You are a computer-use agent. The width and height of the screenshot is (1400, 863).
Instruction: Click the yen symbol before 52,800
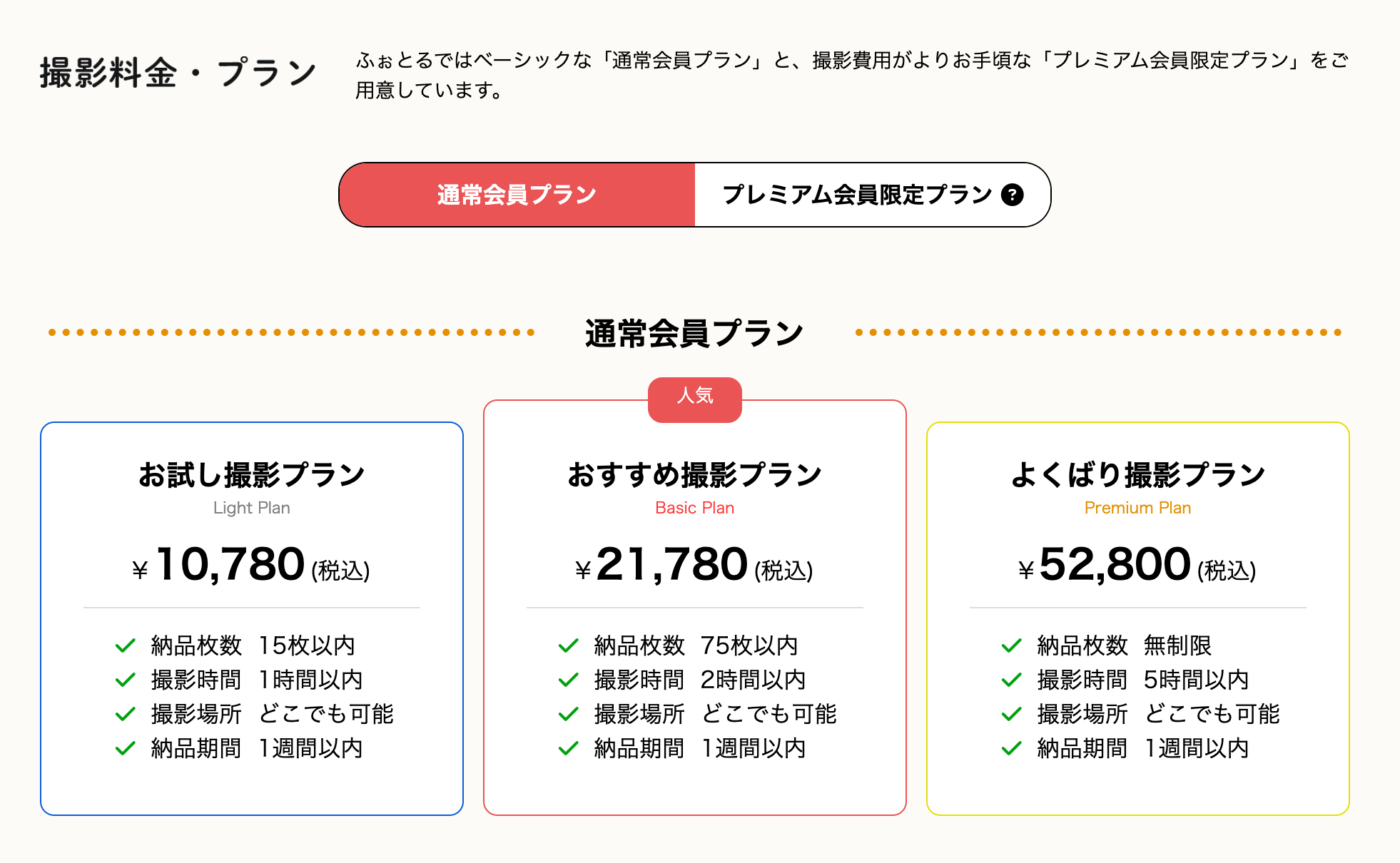(1026, 570)
